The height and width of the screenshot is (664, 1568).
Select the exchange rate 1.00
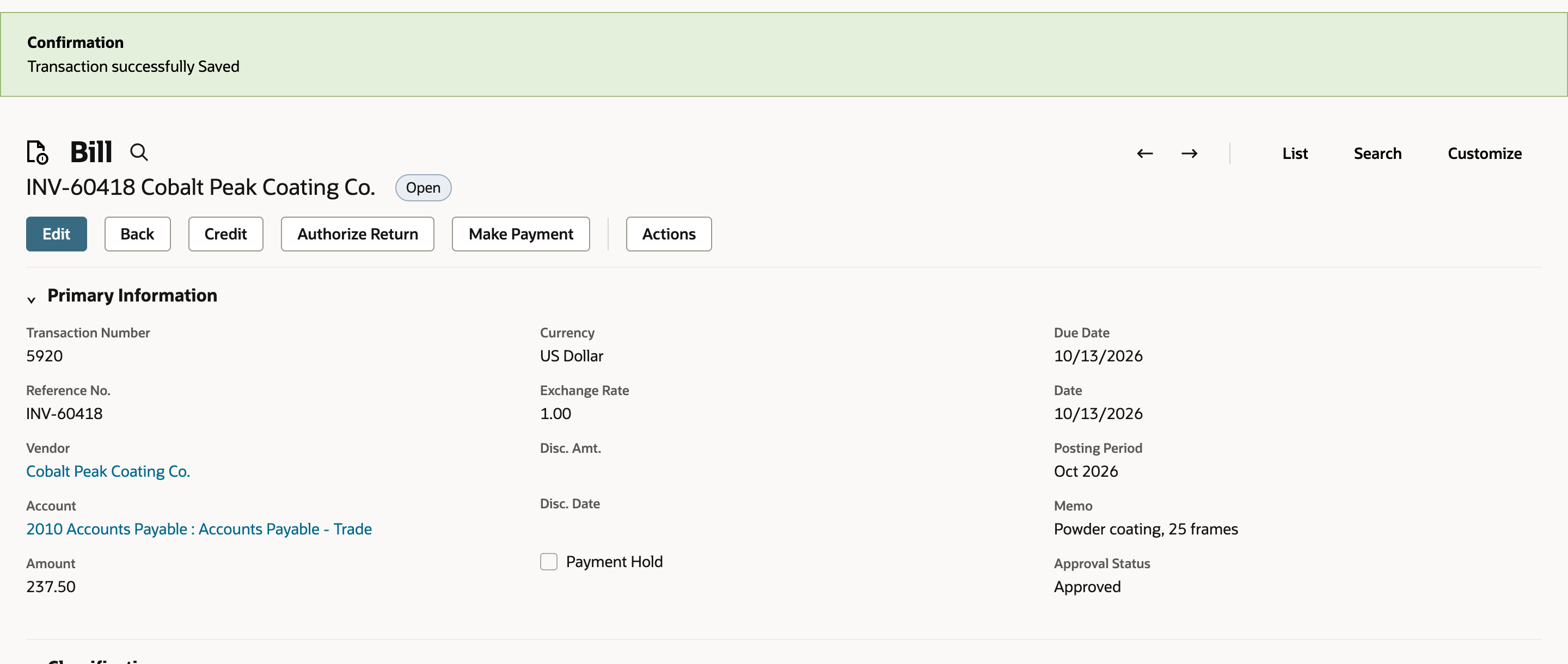coord(555,413)
